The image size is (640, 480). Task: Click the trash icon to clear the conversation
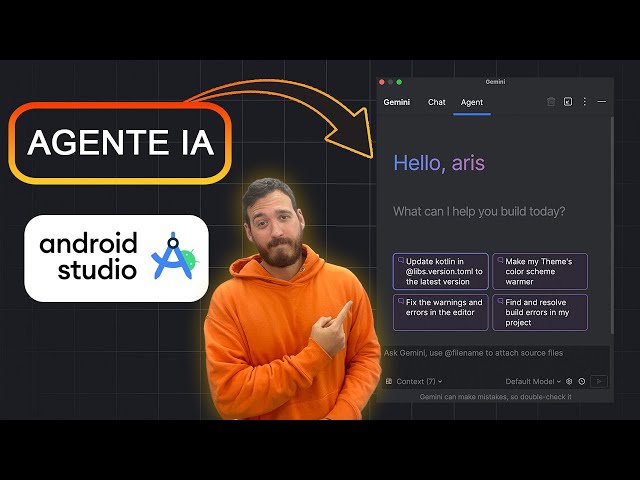(x=551, y=102)
